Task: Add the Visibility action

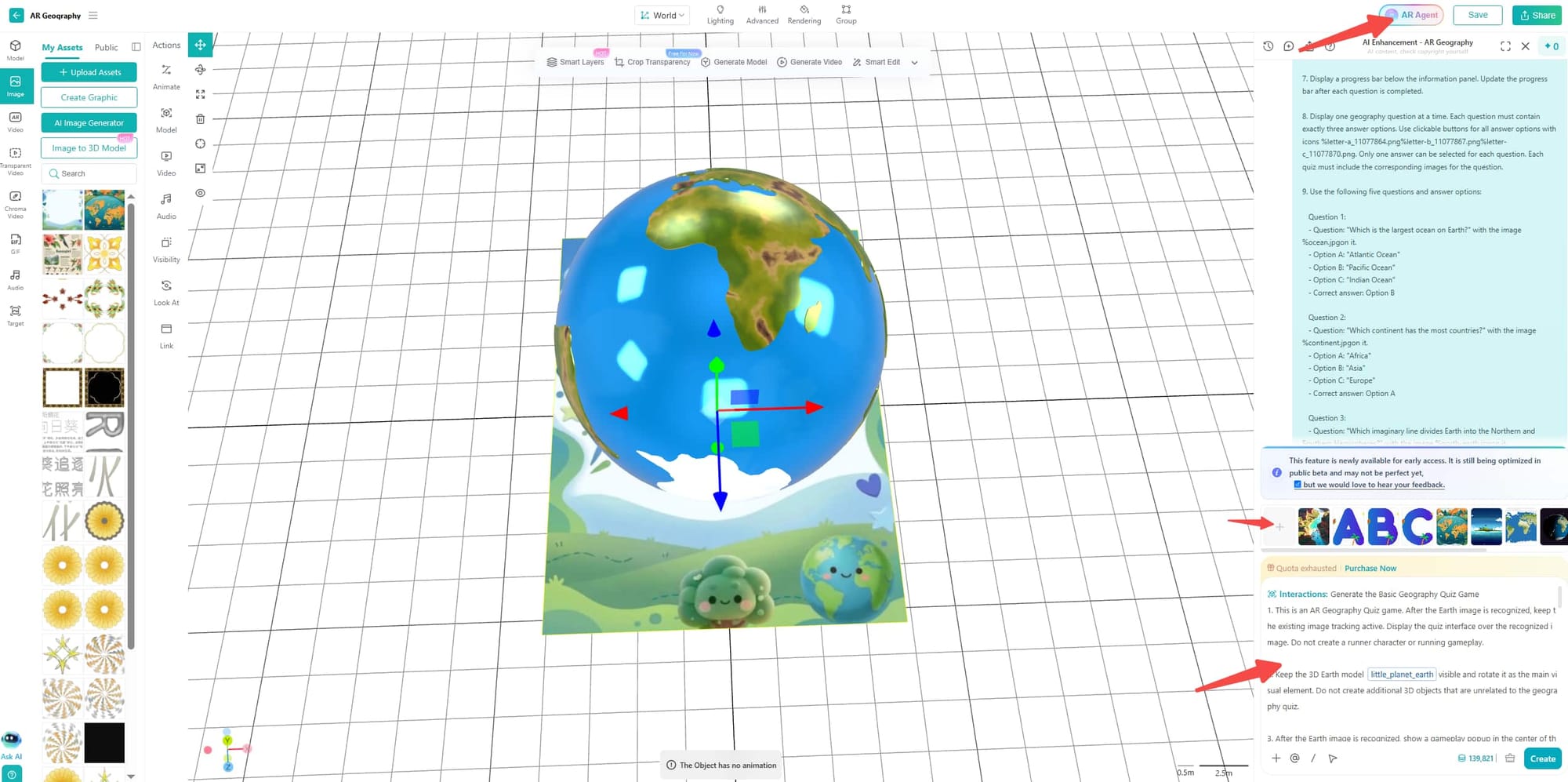Action: (166, 249)
